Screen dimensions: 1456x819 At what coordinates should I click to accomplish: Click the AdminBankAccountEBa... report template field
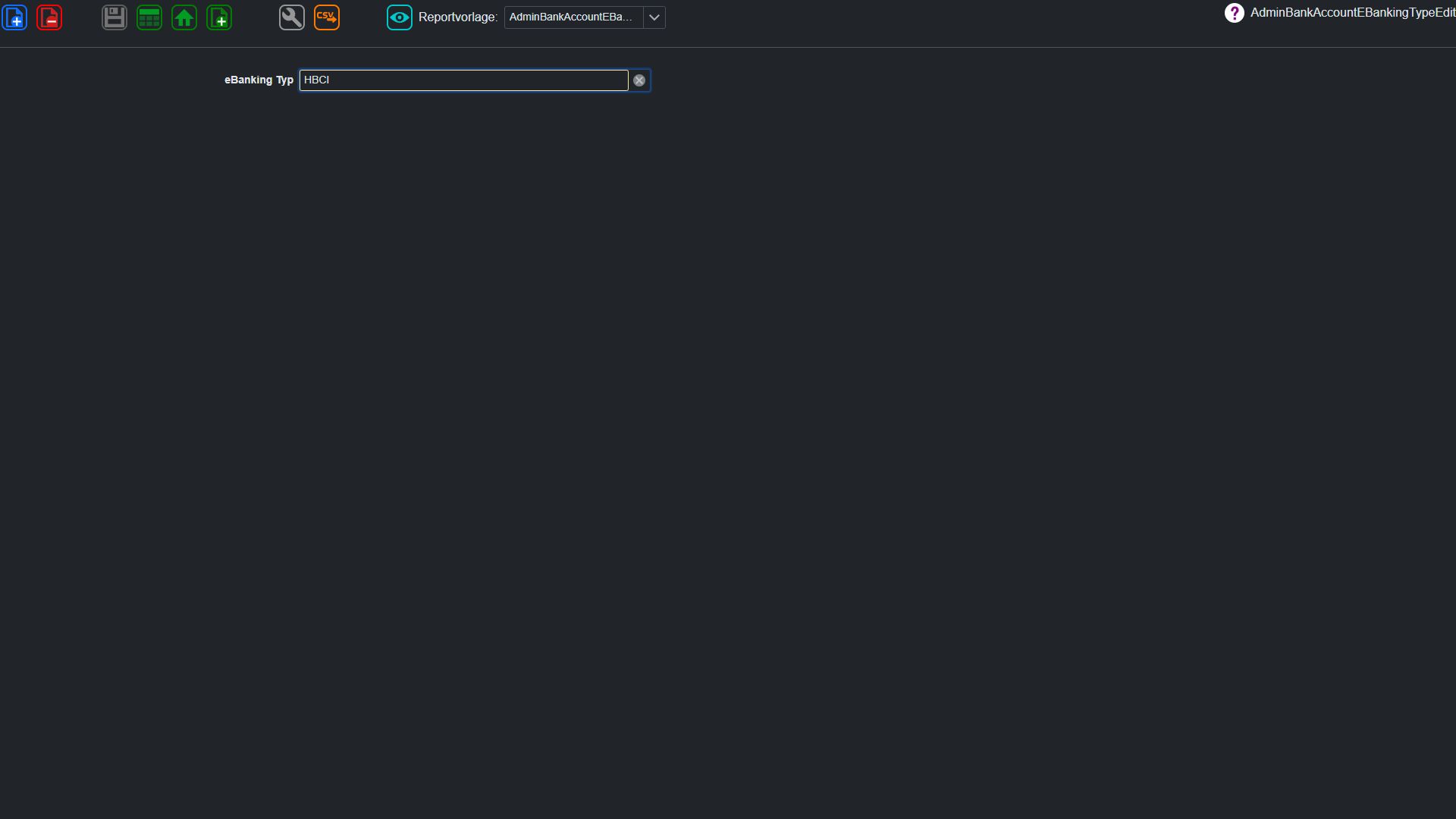(574, 17)
